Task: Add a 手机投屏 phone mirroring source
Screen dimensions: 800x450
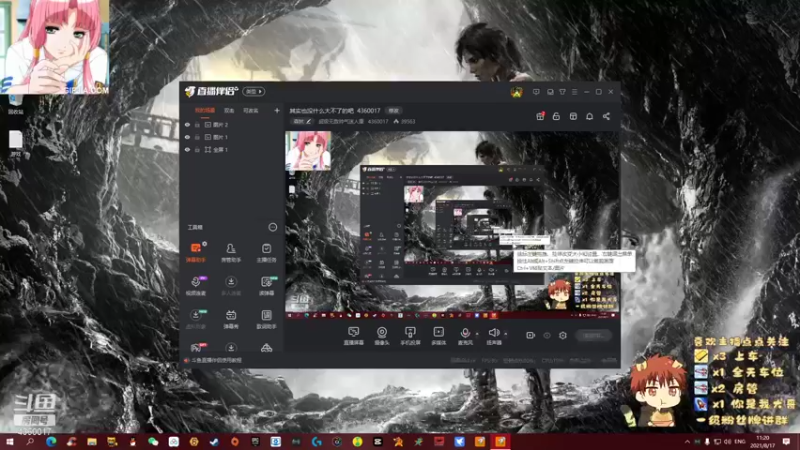Action: (410, 336)
